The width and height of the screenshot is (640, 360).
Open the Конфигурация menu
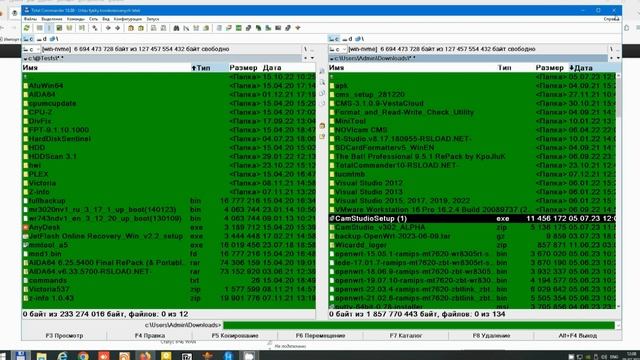pos(128,19)
